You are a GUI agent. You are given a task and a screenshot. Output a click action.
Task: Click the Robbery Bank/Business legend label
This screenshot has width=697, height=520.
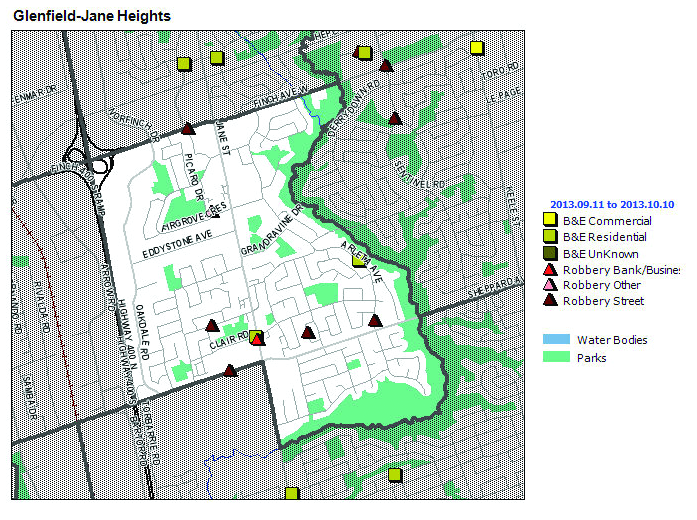pyautogui.click(x=621, y=270)
